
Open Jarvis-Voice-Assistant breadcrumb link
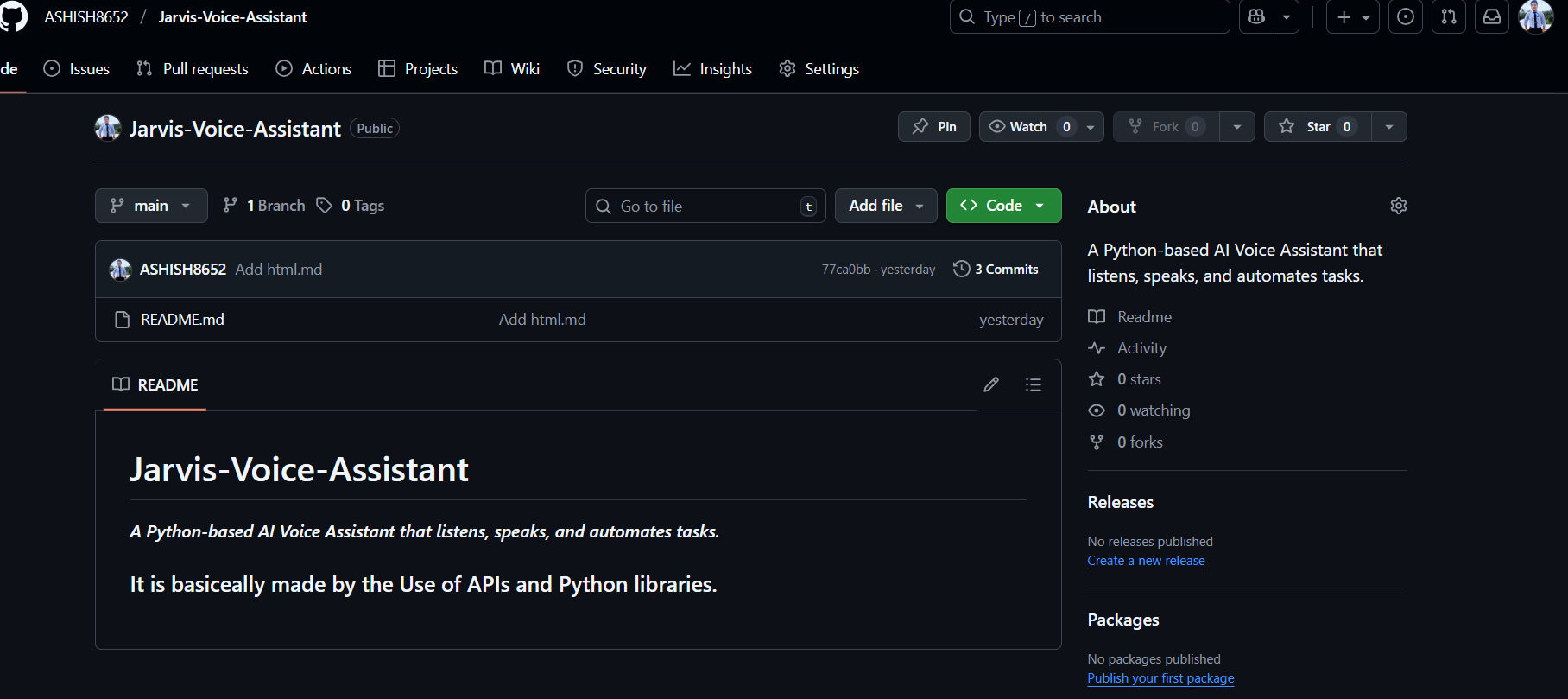point(232,17)
